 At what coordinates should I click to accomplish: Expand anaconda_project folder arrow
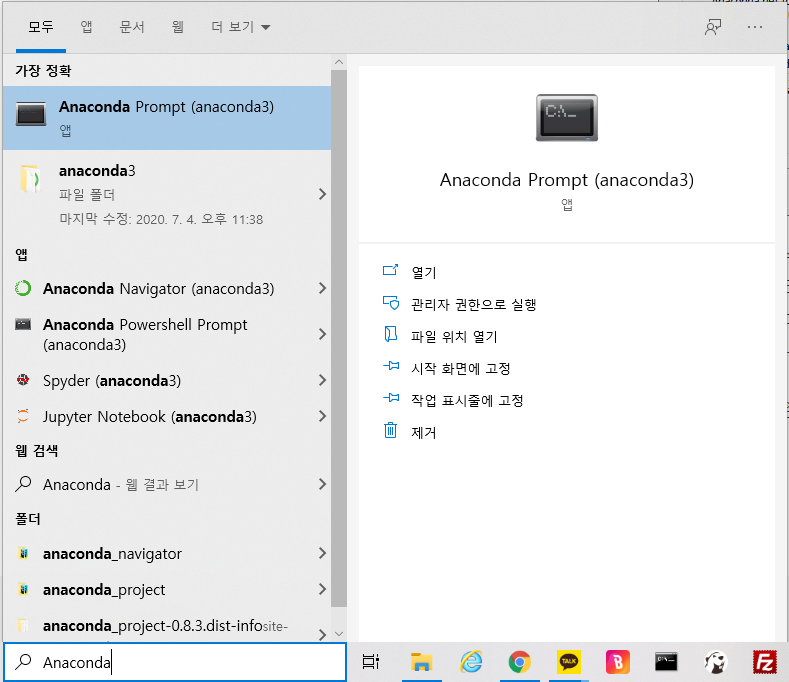pyautogui.click(x=323, y=589)
